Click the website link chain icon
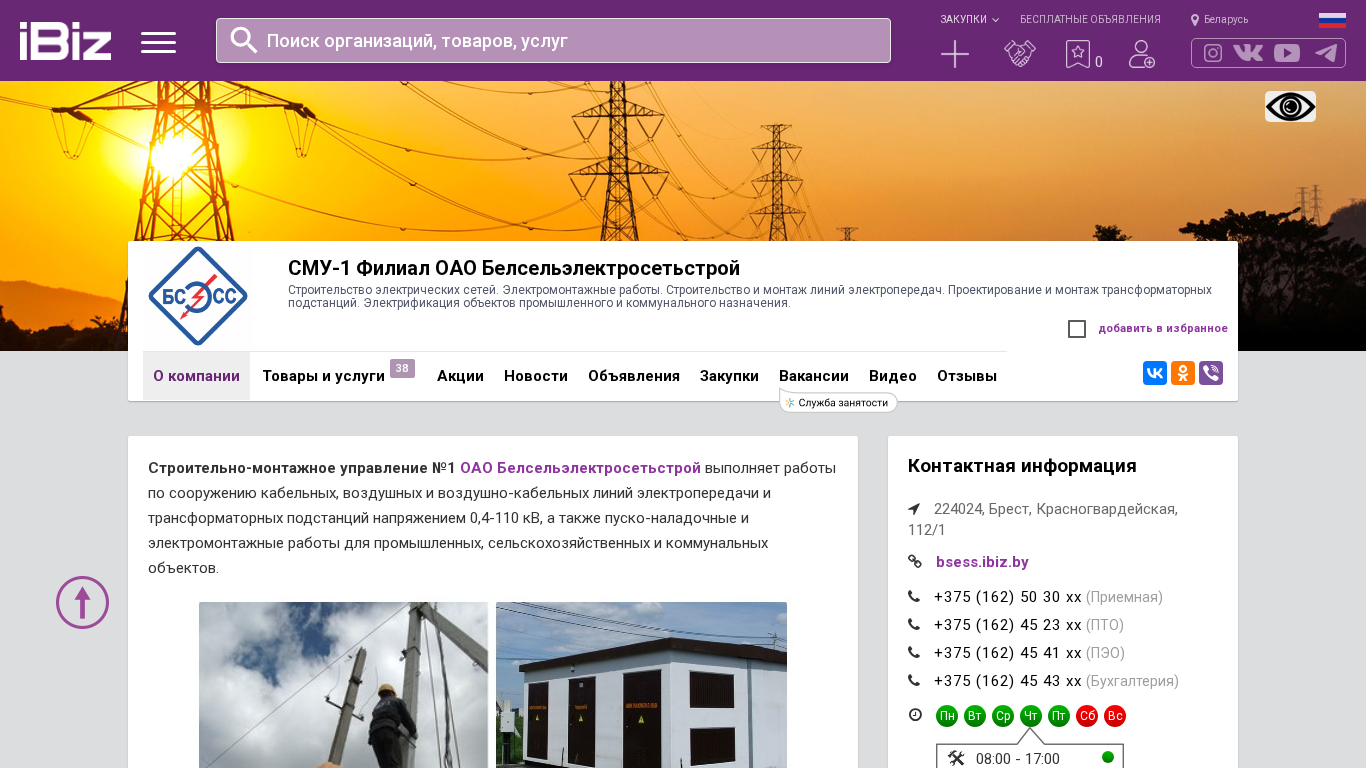Screen dimensions: 1366x768 click(915, 562)
